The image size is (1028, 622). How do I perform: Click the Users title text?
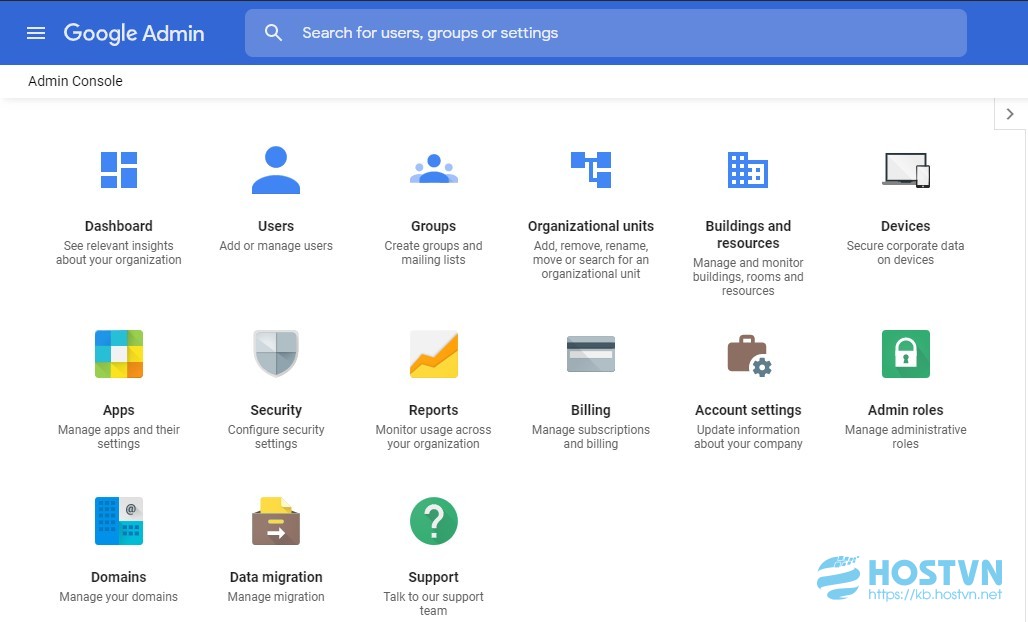[276, 226]
